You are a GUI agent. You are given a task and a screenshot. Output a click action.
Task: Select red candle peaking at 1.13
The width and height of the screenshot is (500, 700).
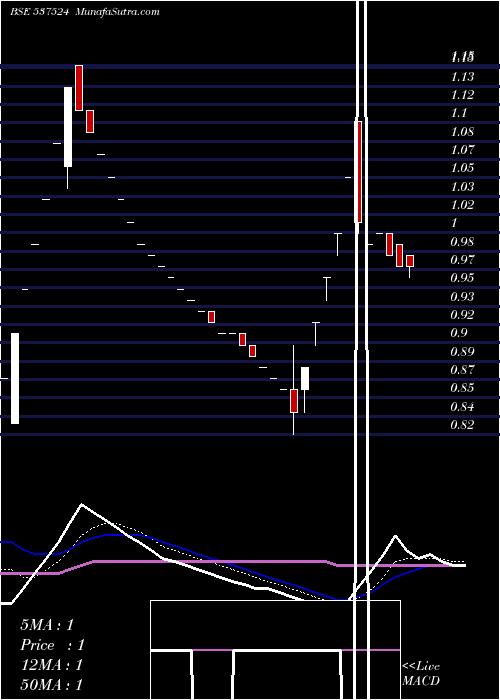79,88
